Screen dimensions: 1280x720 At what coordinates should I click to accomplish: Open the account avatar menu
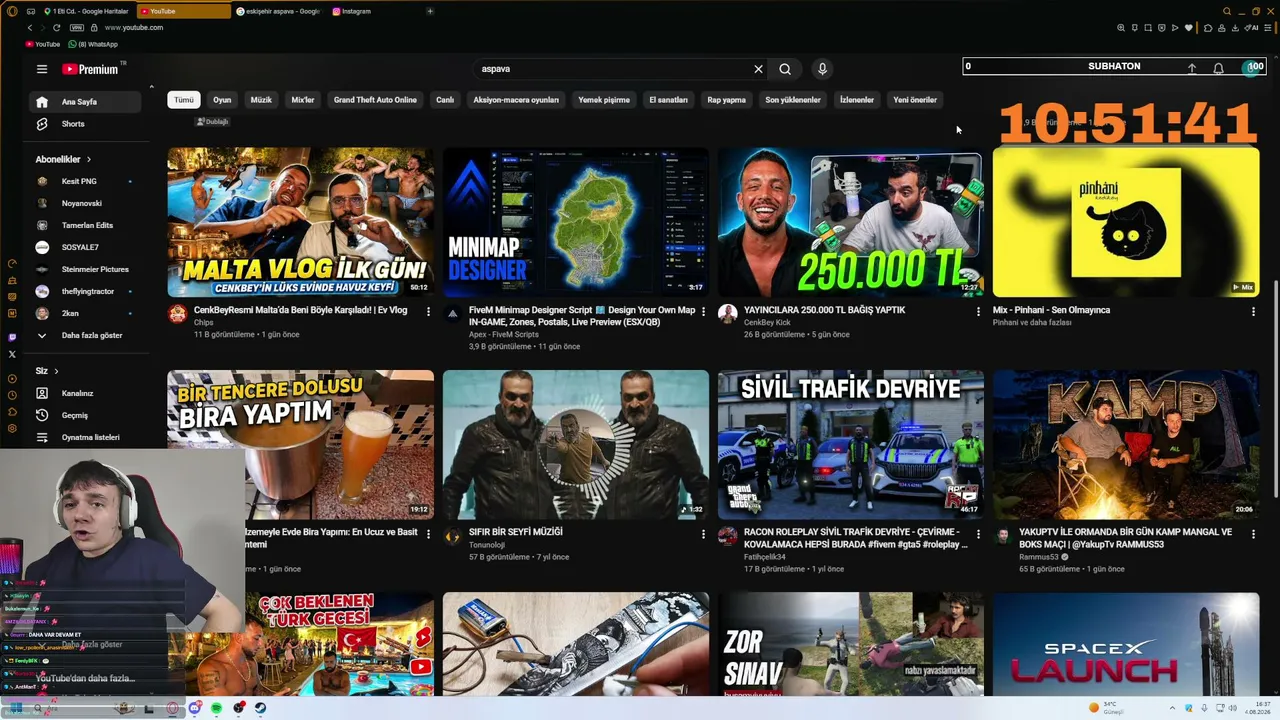click(x=1253, y=68)
